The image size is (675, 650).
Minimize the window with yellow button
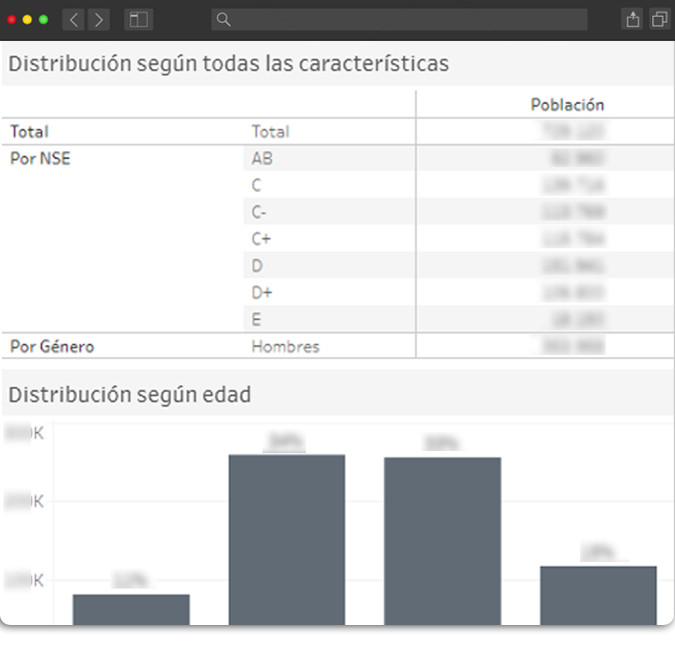coord(27,19)
